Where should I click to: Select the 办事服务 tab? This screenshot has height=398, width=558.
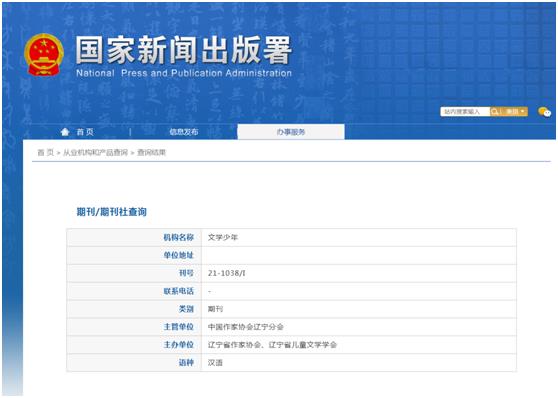point(291,132)
